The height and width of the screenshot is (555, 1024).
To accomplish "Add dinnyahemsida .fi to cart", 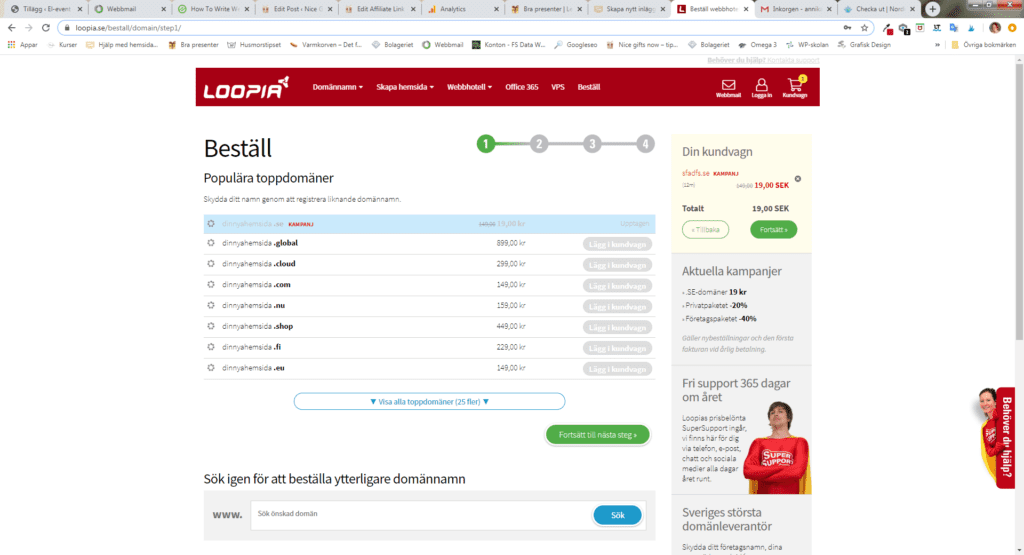I will (617, 349).
